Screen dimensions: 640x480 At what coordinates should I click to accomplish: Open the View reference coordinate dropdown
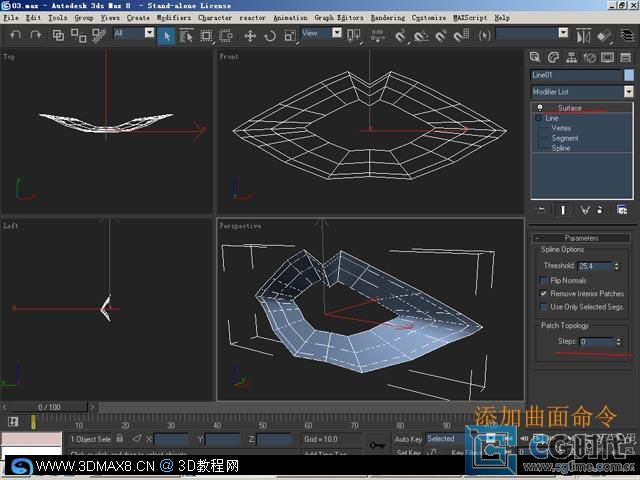(337, 33)
